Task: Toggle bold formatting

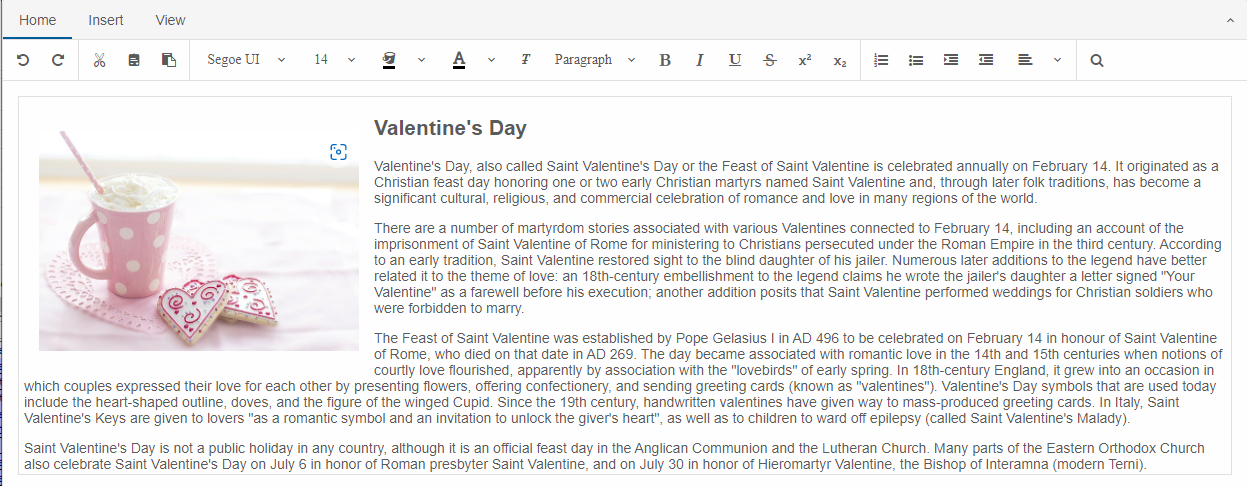Action: pos(665,60)
